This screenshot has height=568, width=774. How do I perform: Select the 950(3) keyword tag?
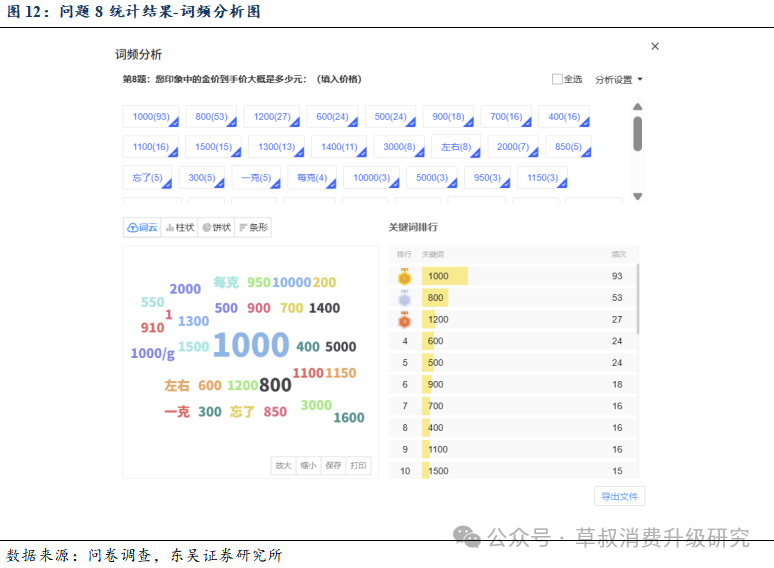(487, 178)
